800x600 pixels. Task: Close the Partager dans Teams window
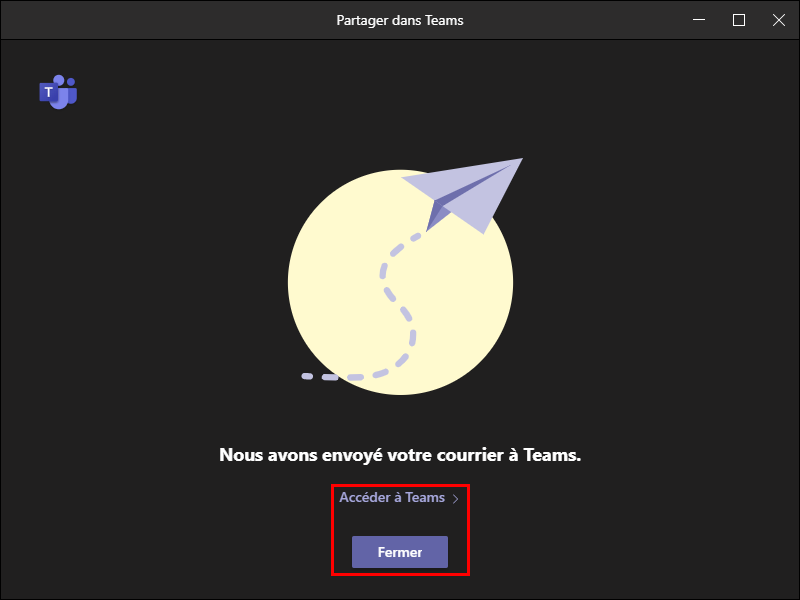point(779,20)
